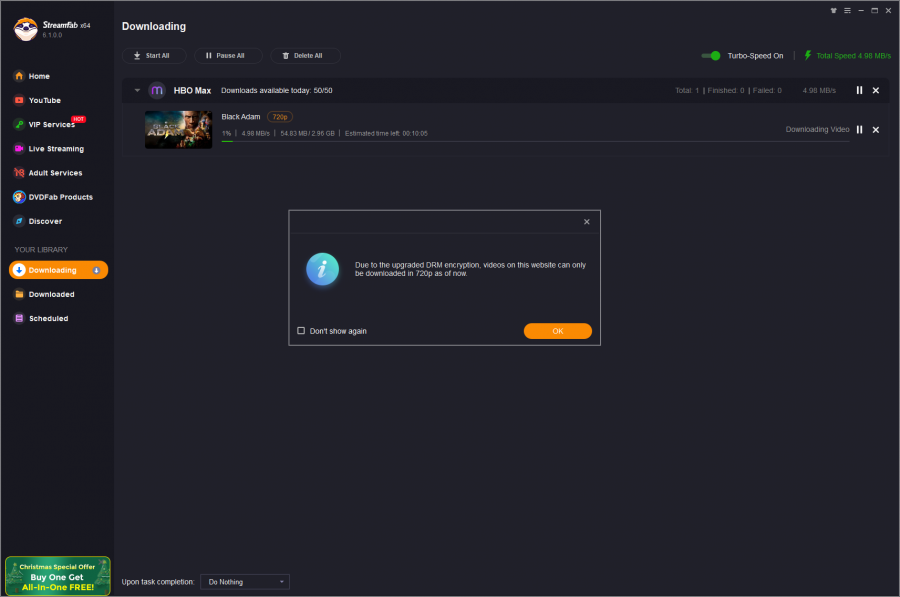Click the 54.83 MB / 2.96 GB size text
Screen dimensions: 900x597
(x=307, y=134)
